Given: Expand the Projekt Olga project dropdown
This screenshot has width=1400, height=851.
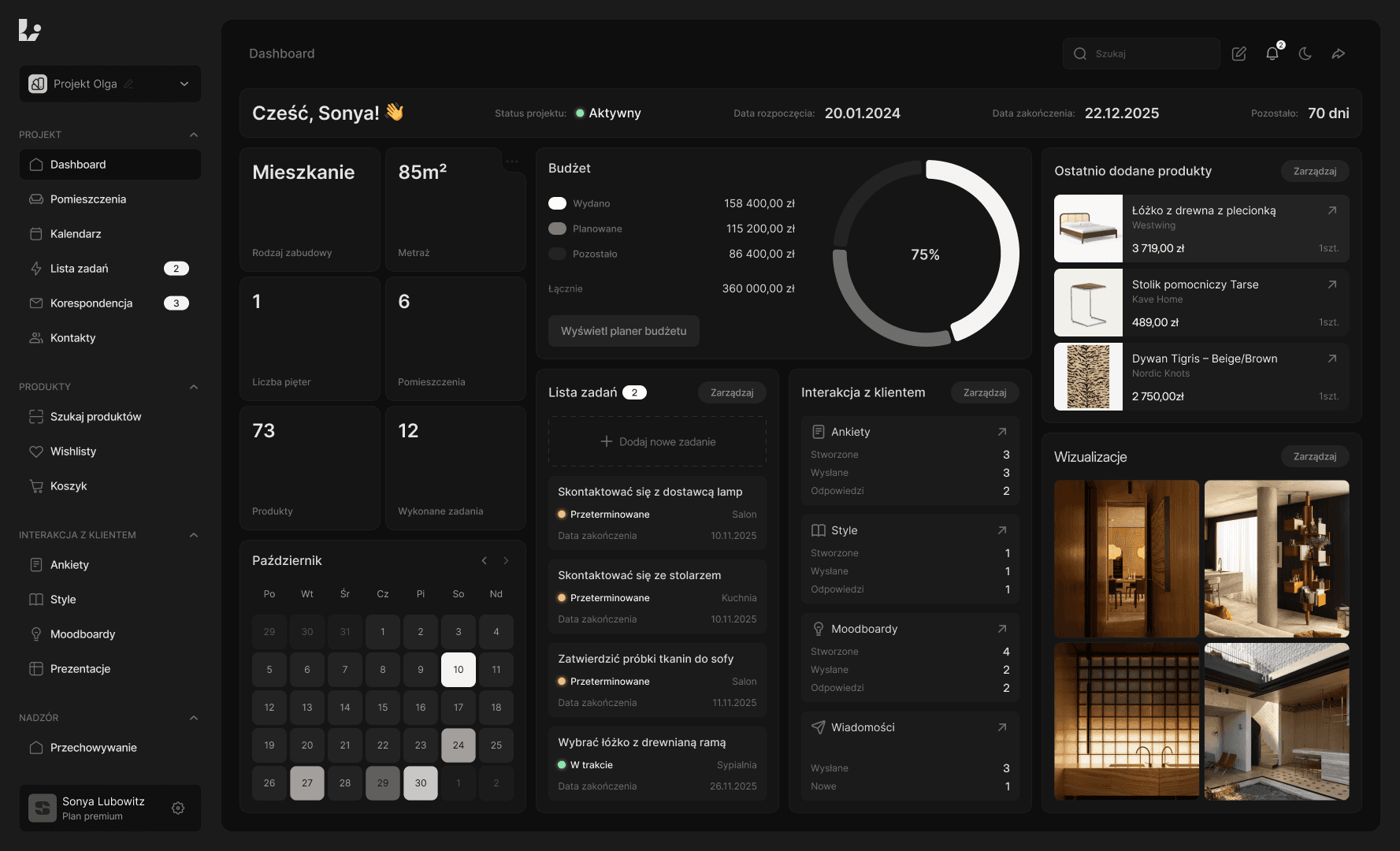Looking at the screenshot, I should click(x=184, y=84).
